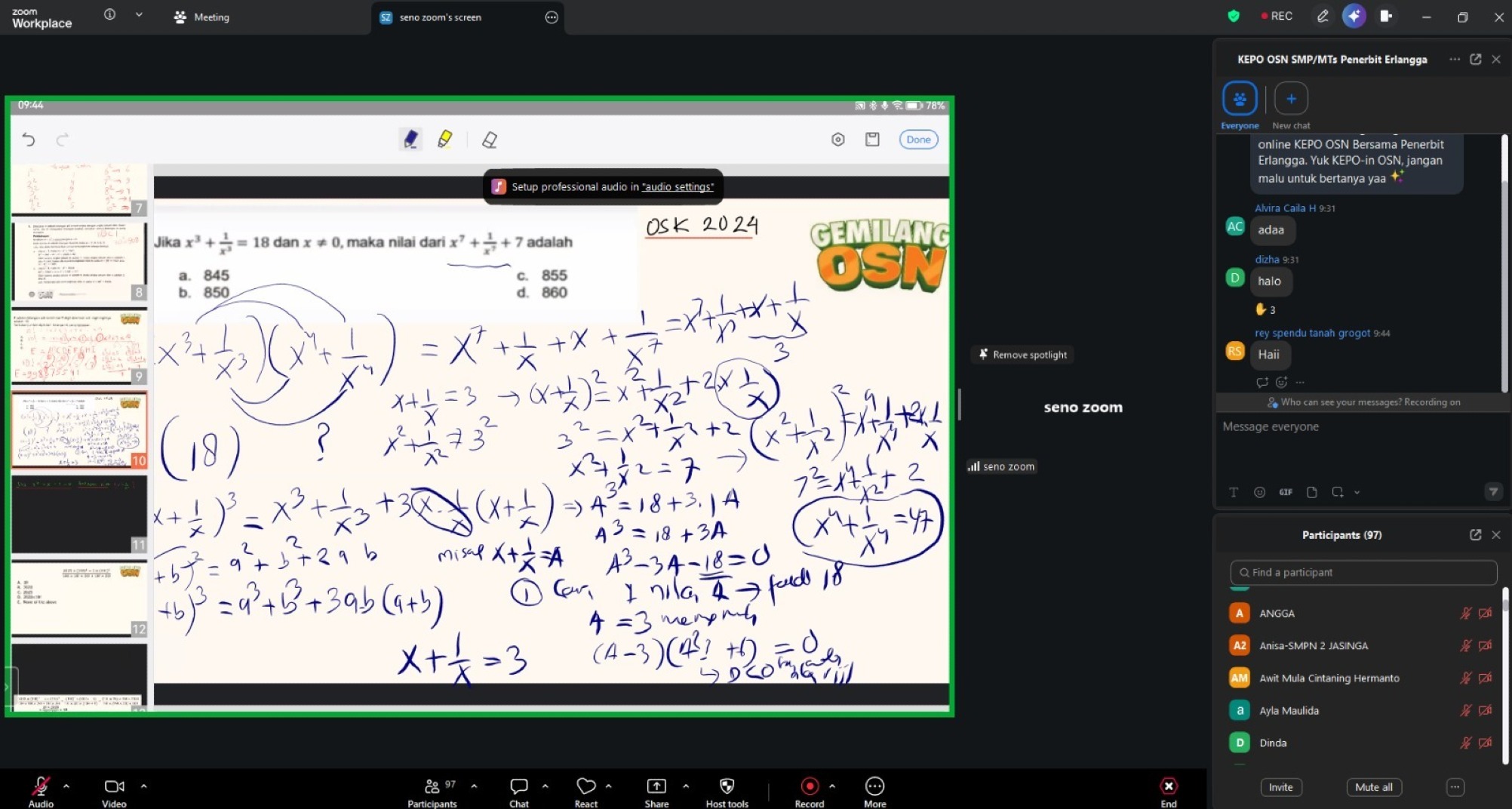This screenshot has width=1512, height=809.
Task: Click the Done button in the note toolbar
Action: pos(918,140)
